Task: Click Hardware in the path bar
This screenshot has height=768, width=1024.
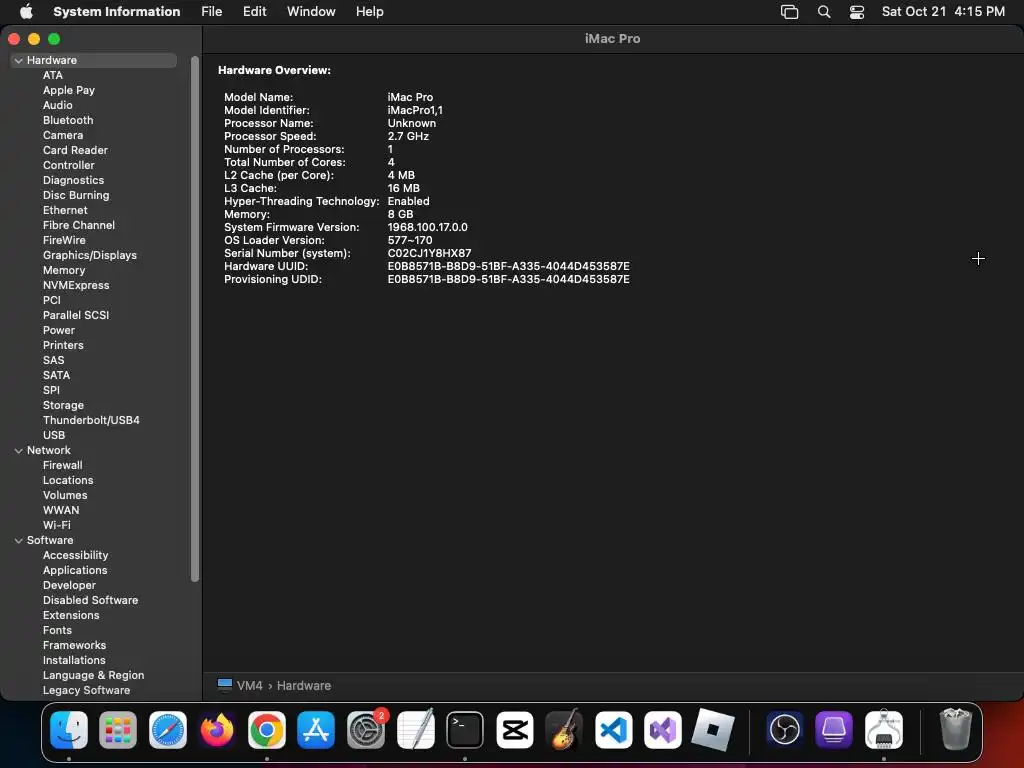Action: point(304,686)
